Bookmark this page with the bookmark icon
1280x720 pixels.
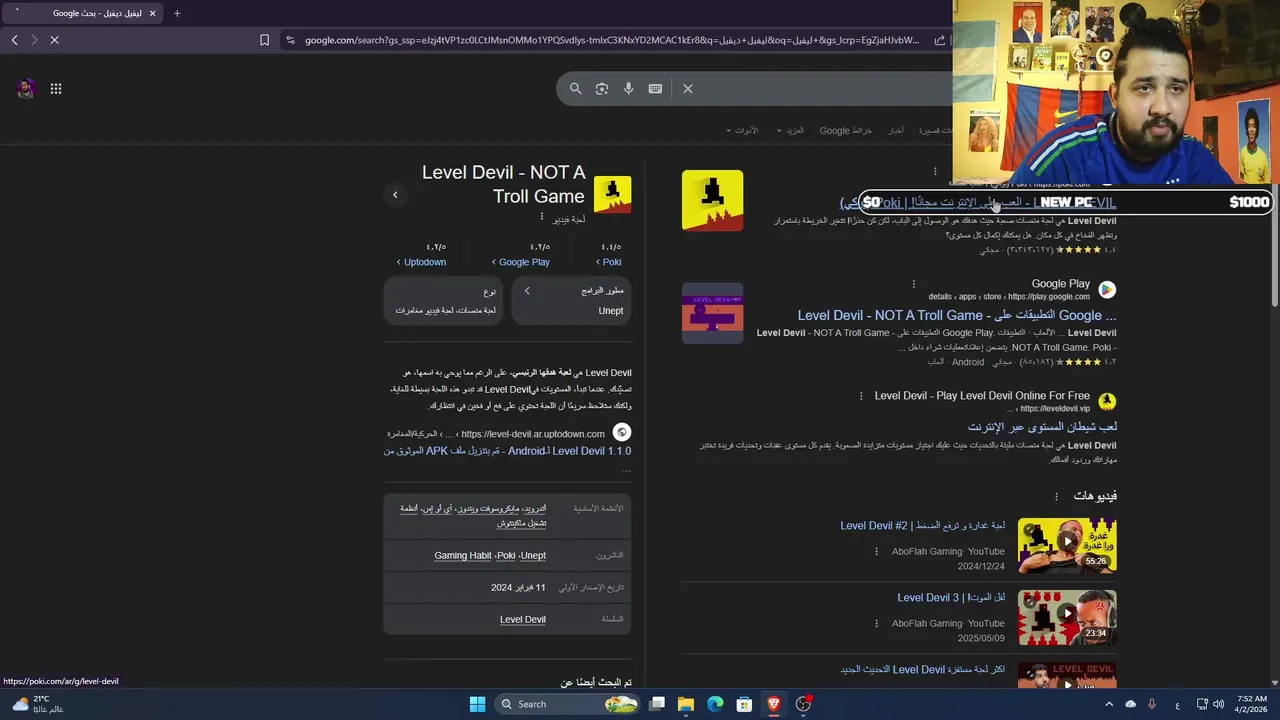[264, 40]
